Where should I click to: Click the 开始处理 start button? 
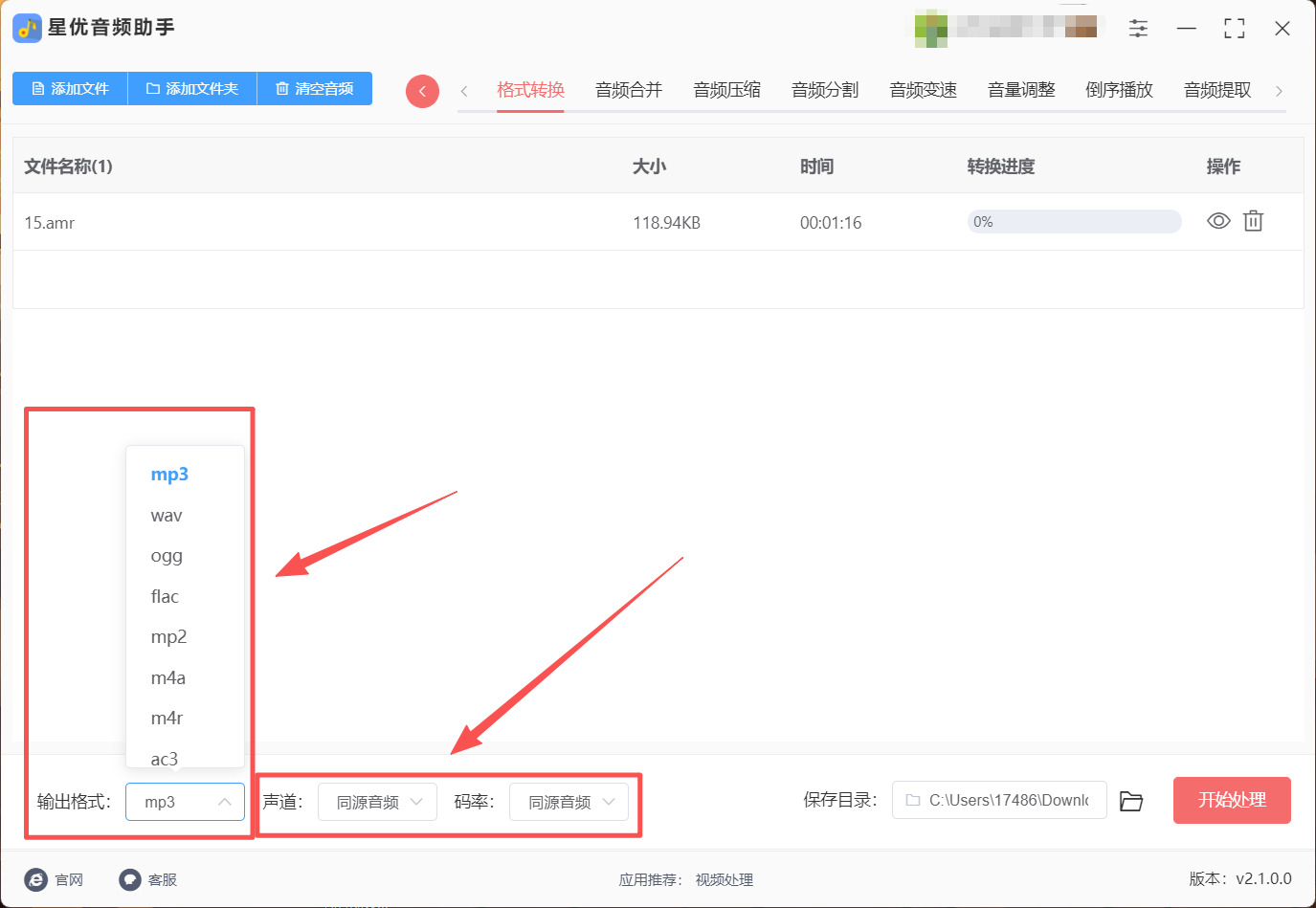[x=1232, y=800]
